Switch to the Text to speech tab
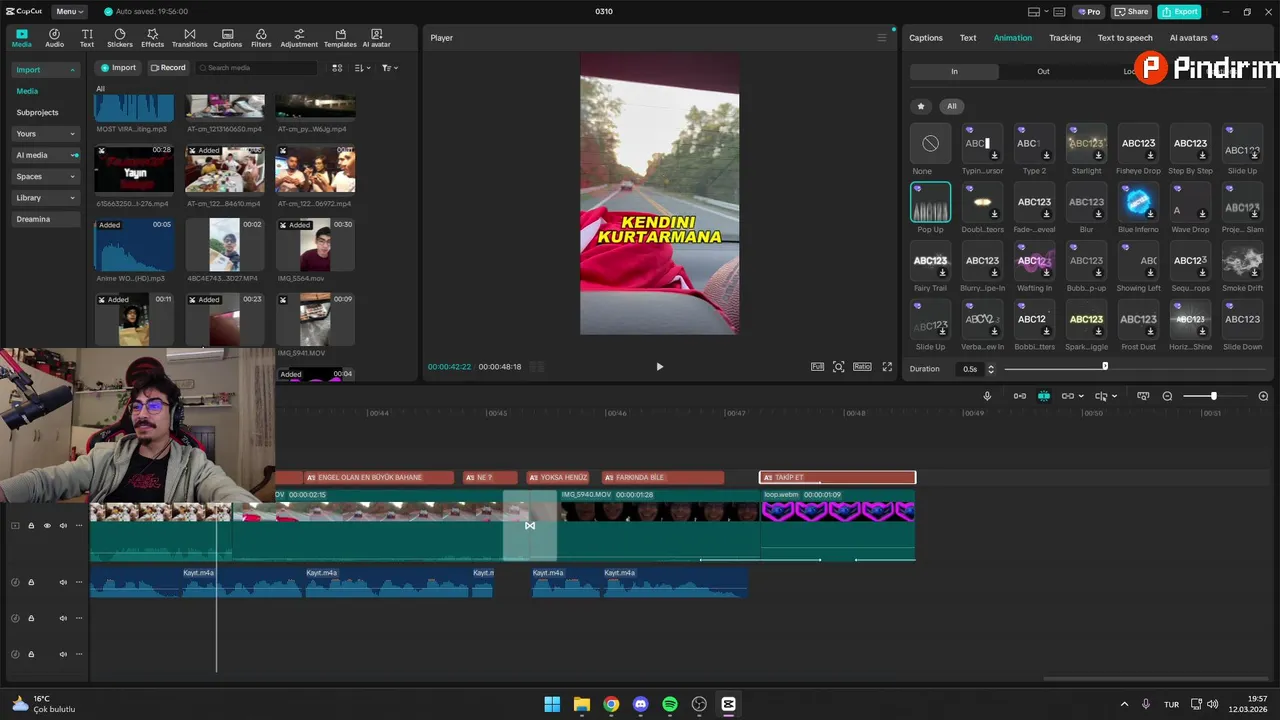Viewport: 1280px width, 720px height. (x=1125, y=38)
